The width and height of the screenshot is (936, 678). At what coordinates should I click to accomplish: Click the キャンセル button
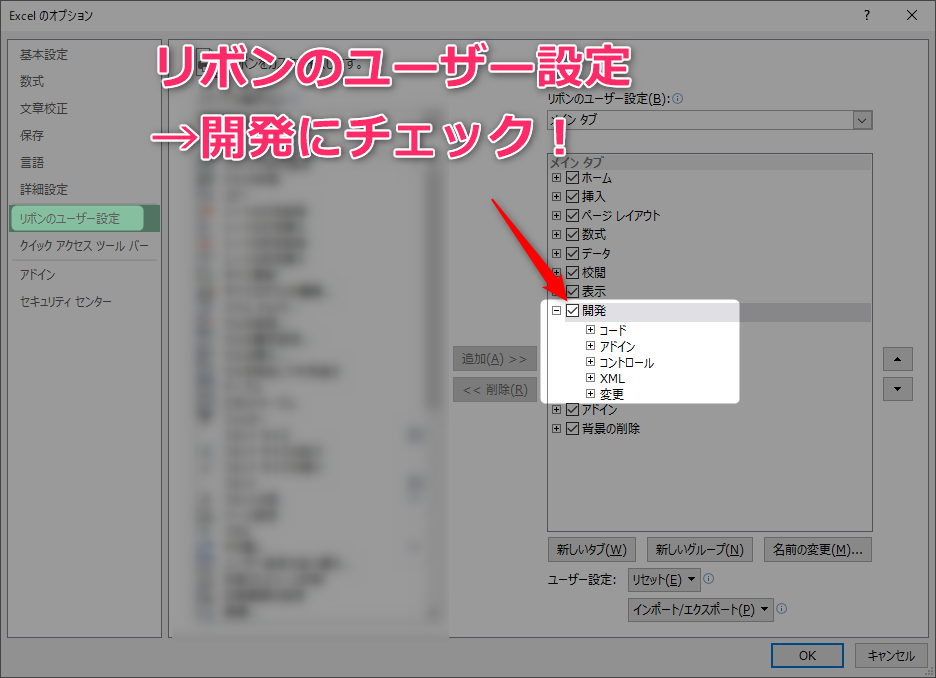click(891, 655)
